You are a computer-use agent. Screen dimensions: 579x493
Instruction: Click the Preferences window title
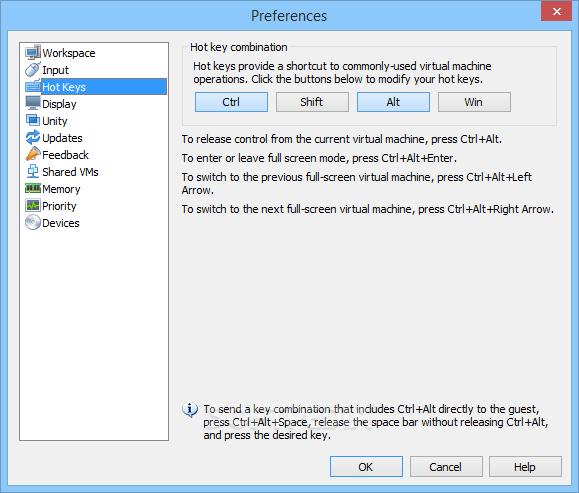289,16
